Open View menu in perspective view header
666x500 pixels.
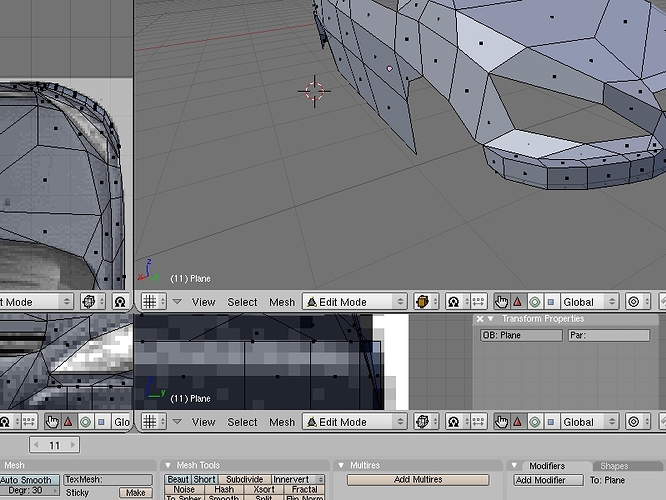tap(203, 302)
